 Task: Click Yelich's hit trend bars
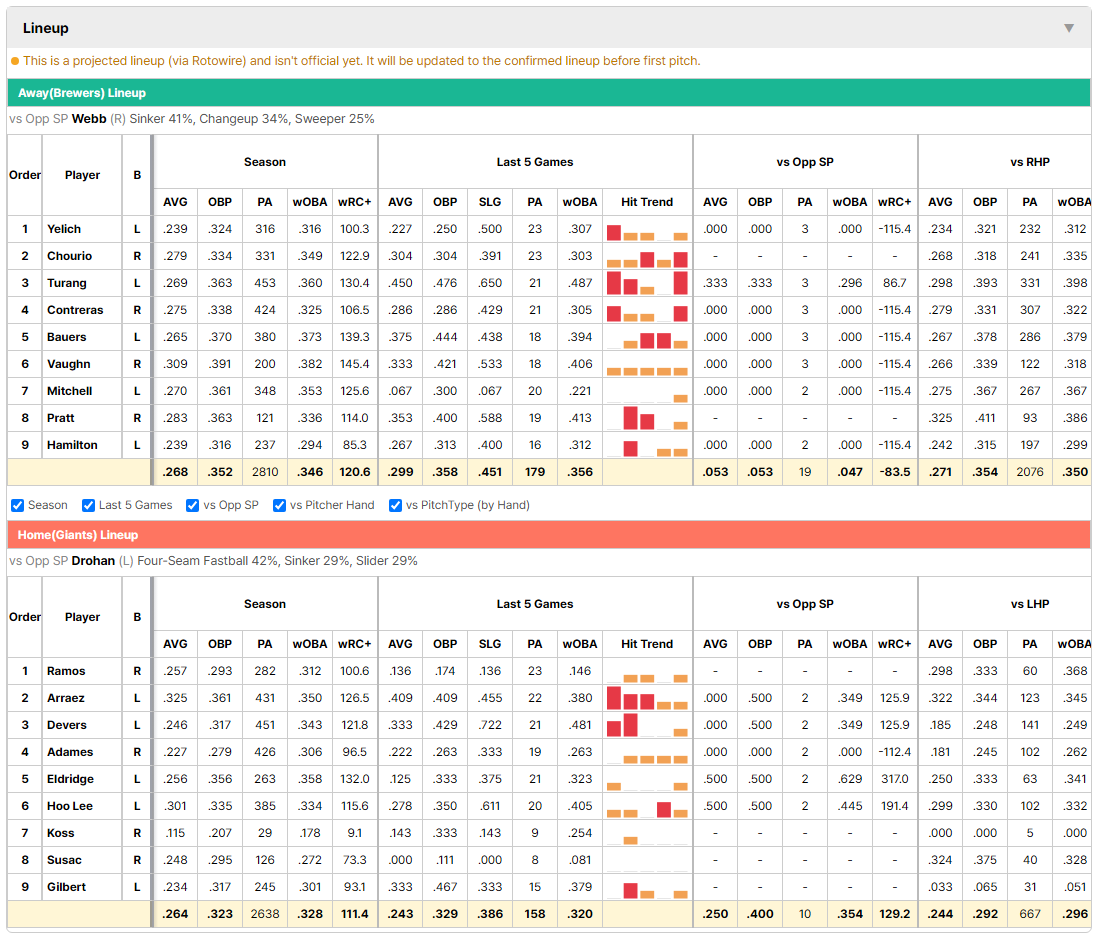647,229
